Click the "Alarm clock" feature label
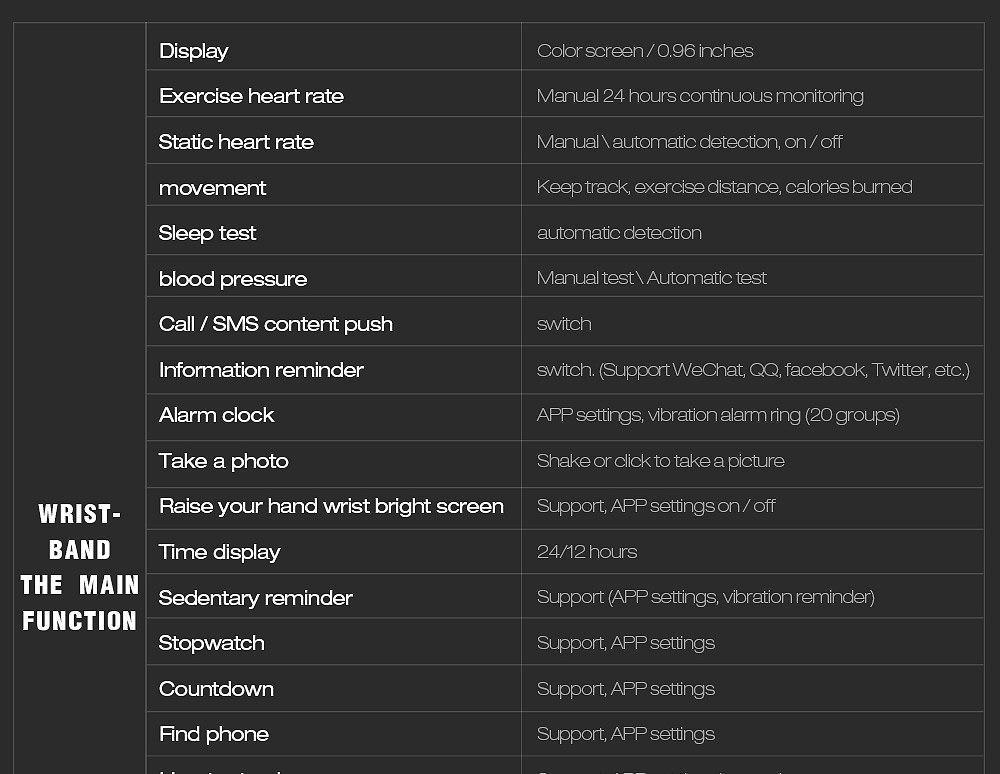Viewport: 1000px width, 774px height. 216,415
